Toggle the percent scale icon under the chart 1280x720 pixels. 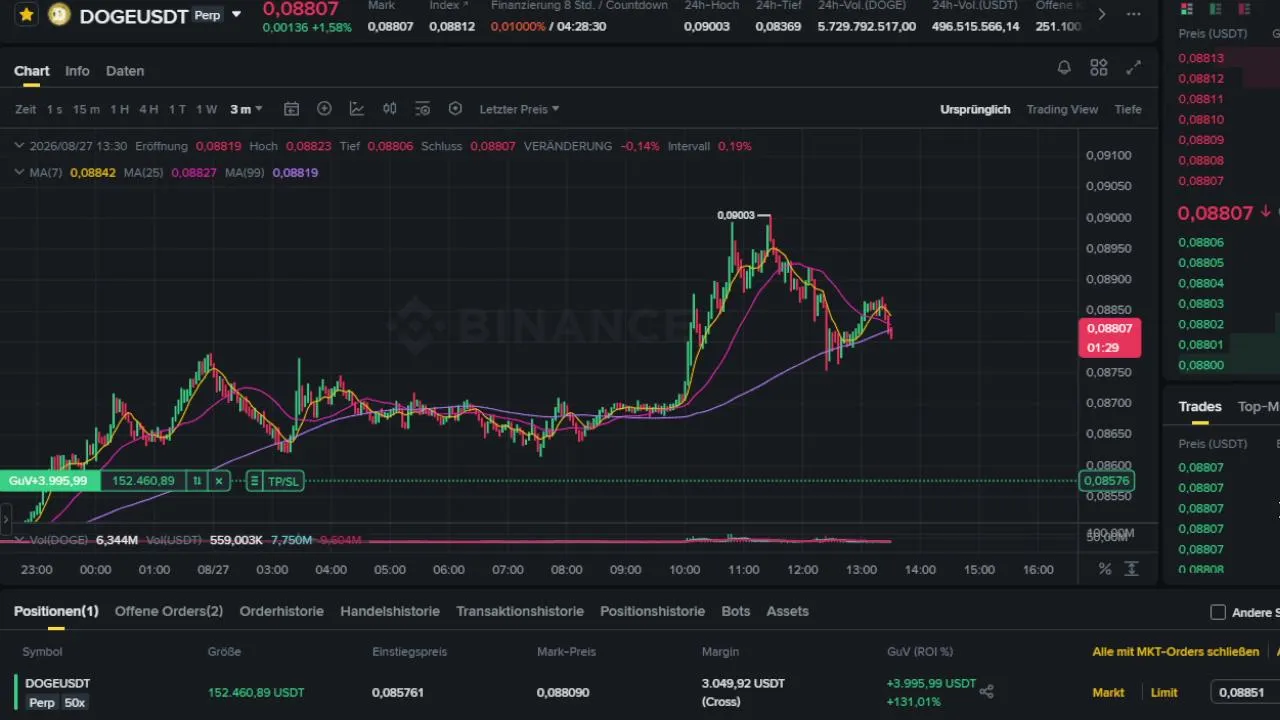point(1105,569)
